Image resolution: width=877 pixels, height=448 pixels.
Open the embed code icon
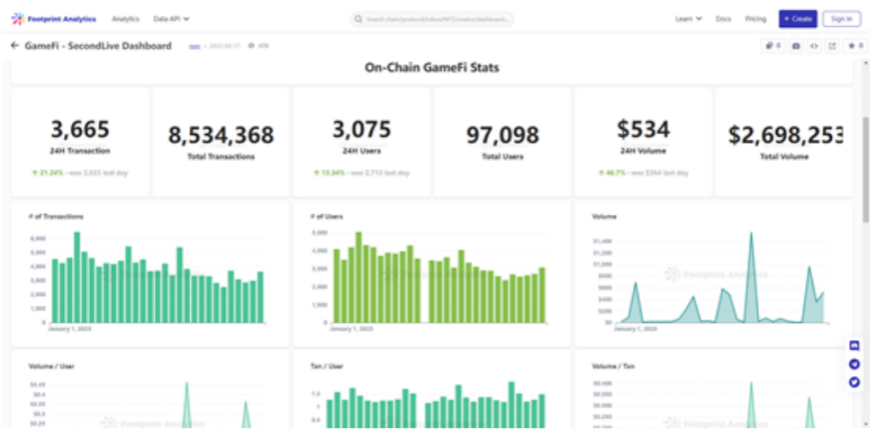(x=814, y=46)
